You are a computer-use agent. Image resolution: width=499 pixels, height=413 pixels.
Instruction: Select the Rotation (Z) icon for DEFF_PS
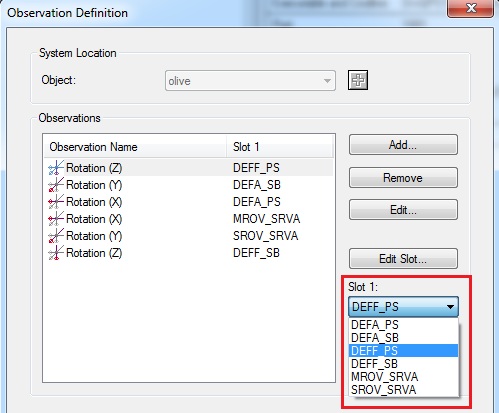point(56,168)
